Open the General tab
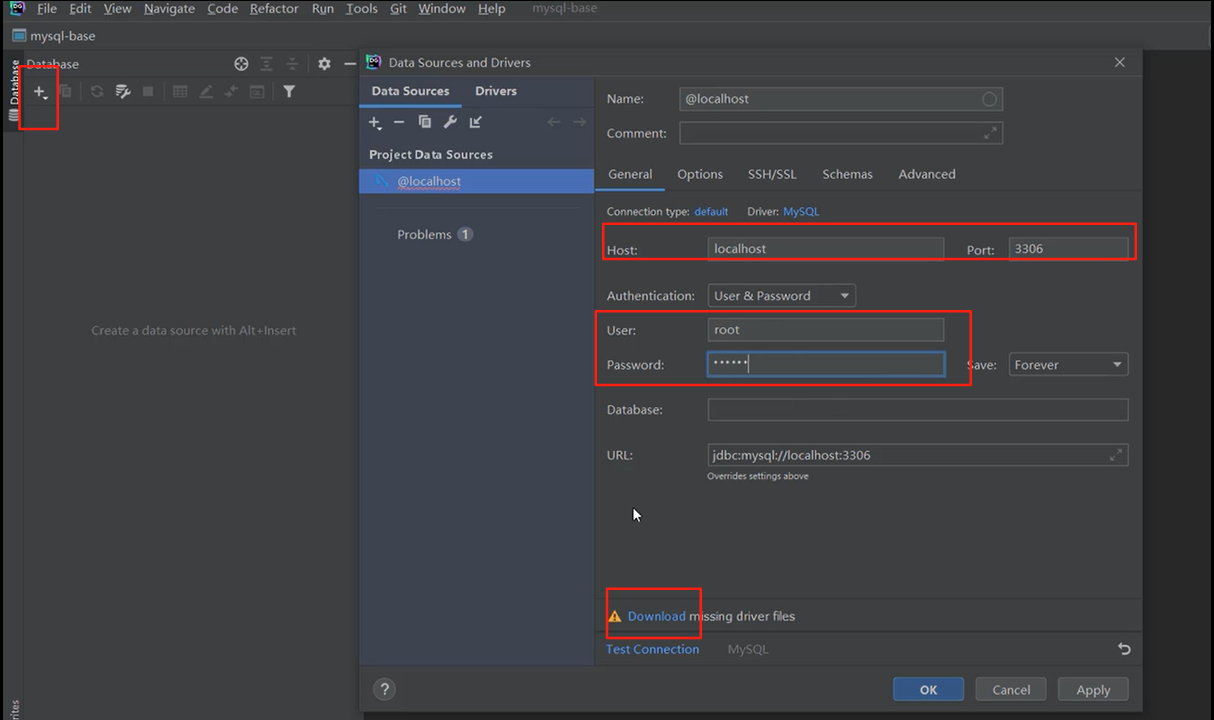 coord(630,174)
